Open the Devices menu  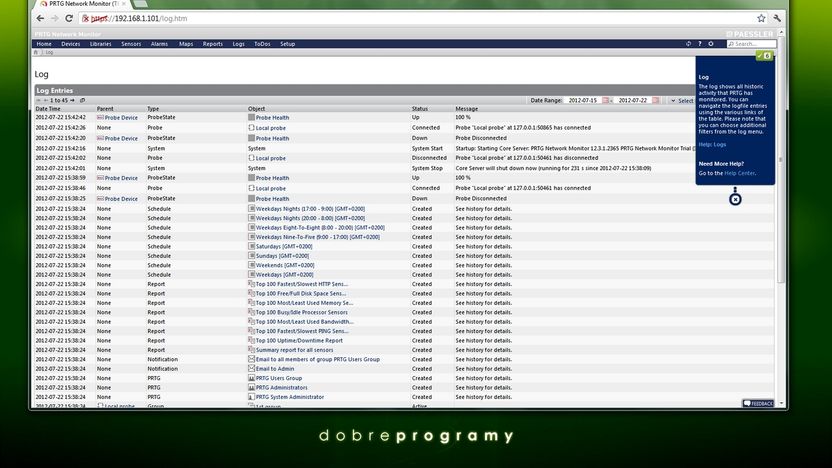pyautogui.click(x=71, y=44)
